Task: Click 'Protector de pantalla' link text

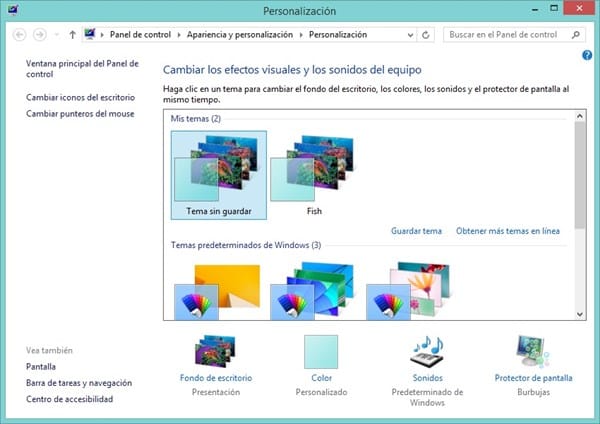Action: click(x=533, y=378)
